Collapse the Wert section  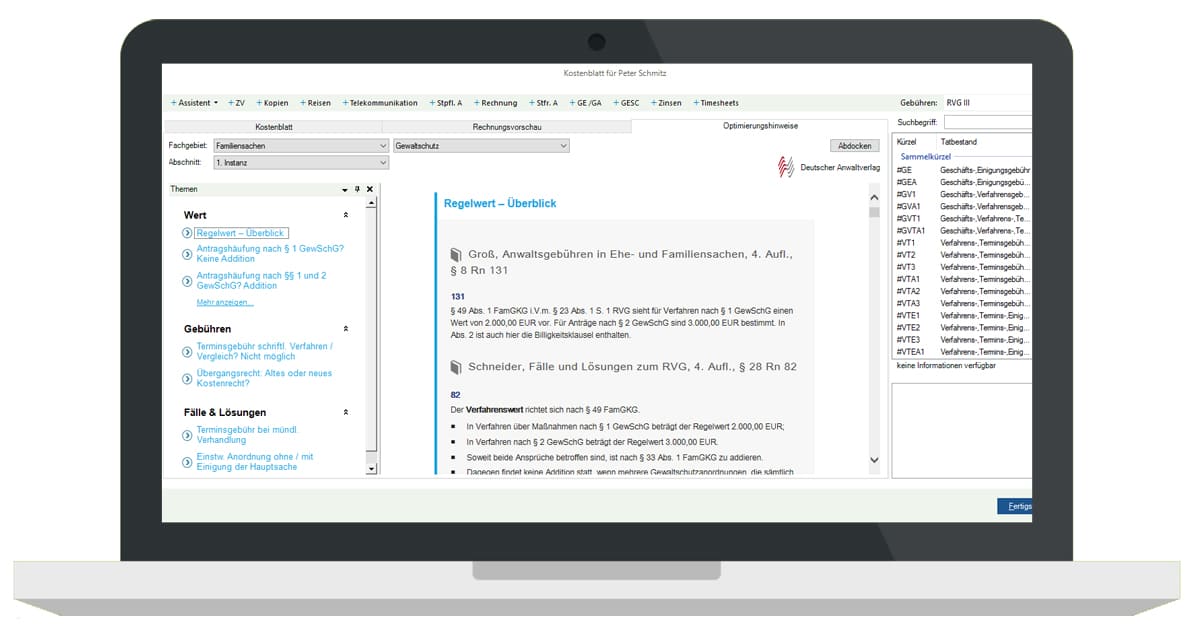(346, 215)
